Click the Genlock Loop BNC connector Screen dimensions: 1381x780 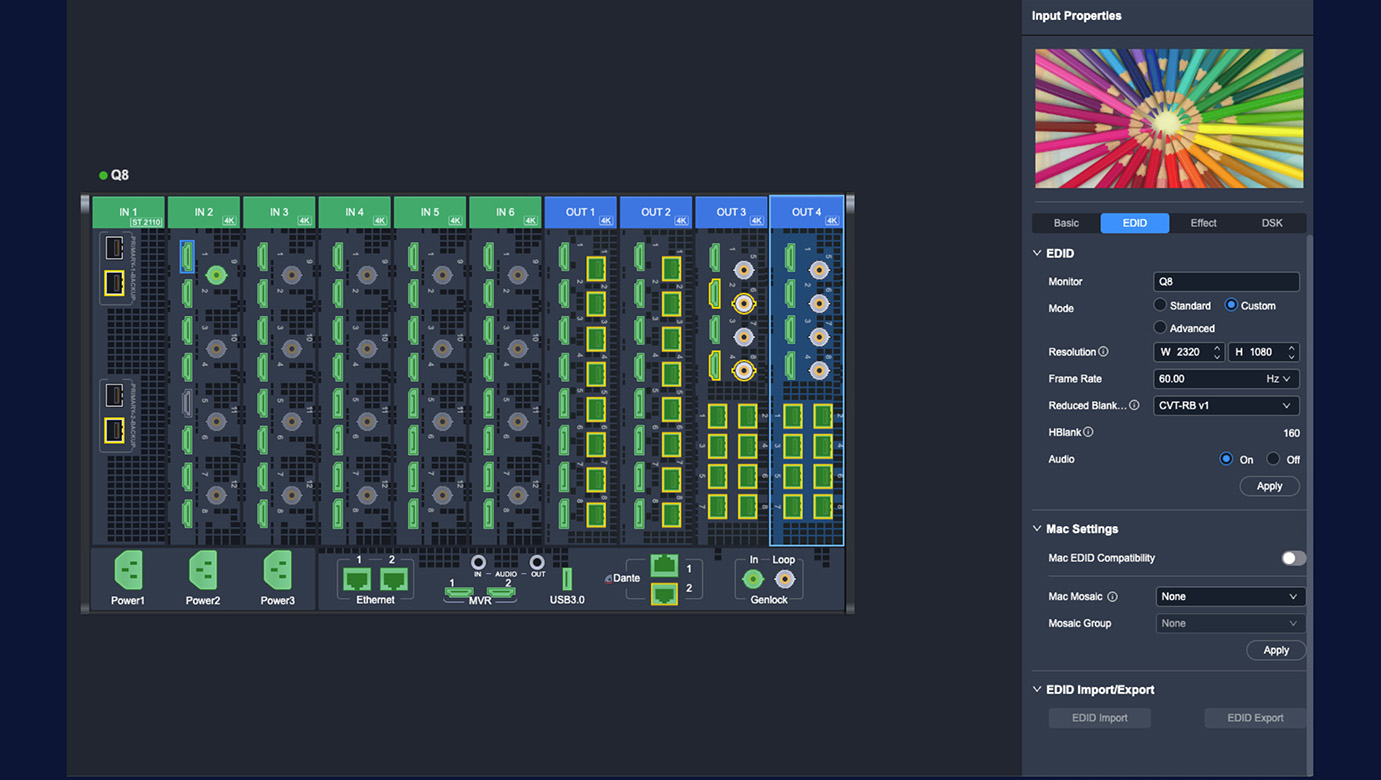tap(785, 579)
